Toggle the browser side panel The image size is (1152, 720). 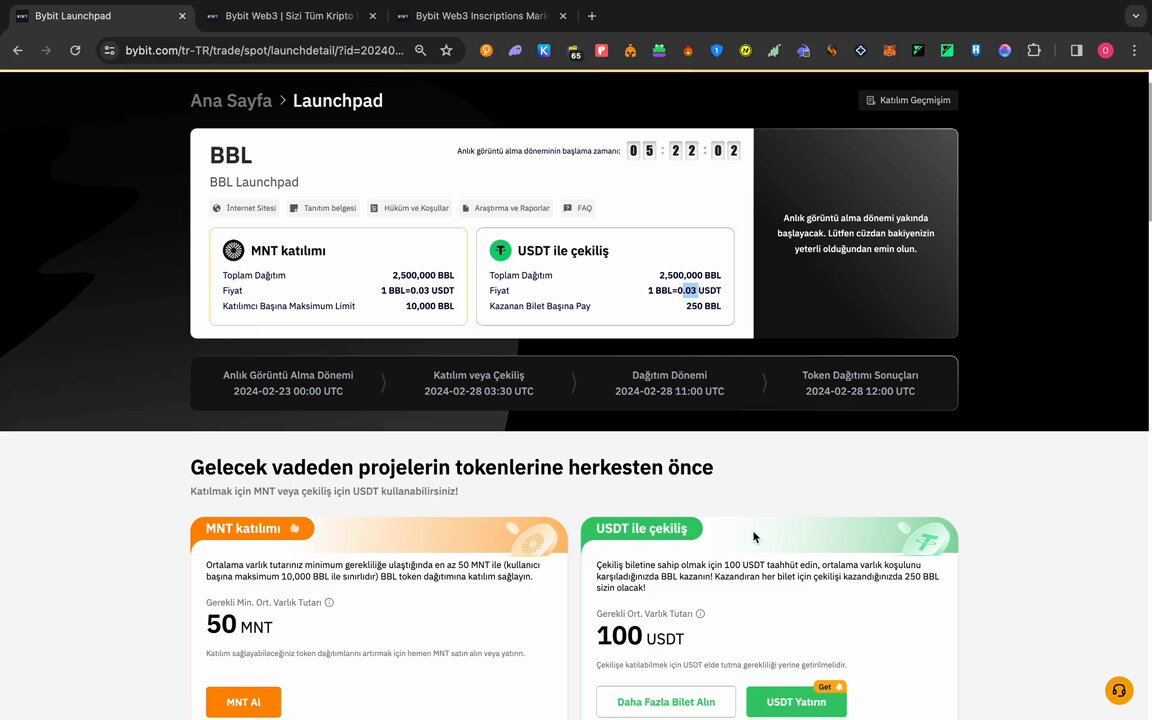(x=1076, y=51)
